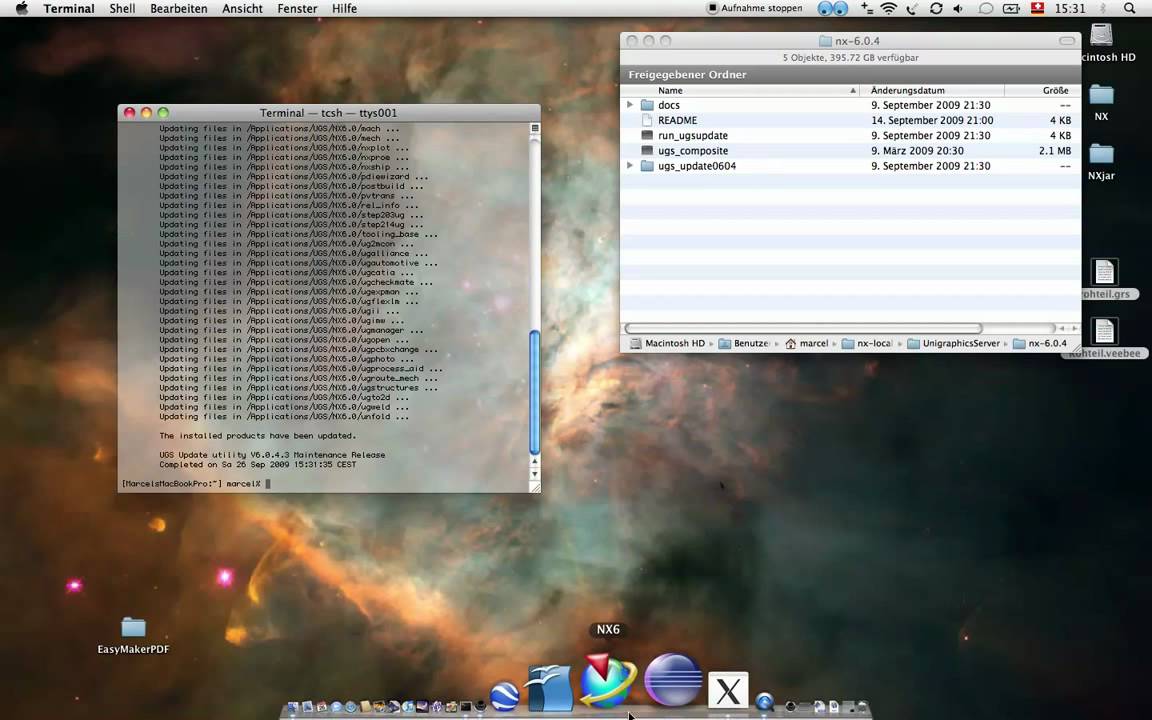
Task: Click the Finder toolbar toggle pill button
Action: point(1067,41)
